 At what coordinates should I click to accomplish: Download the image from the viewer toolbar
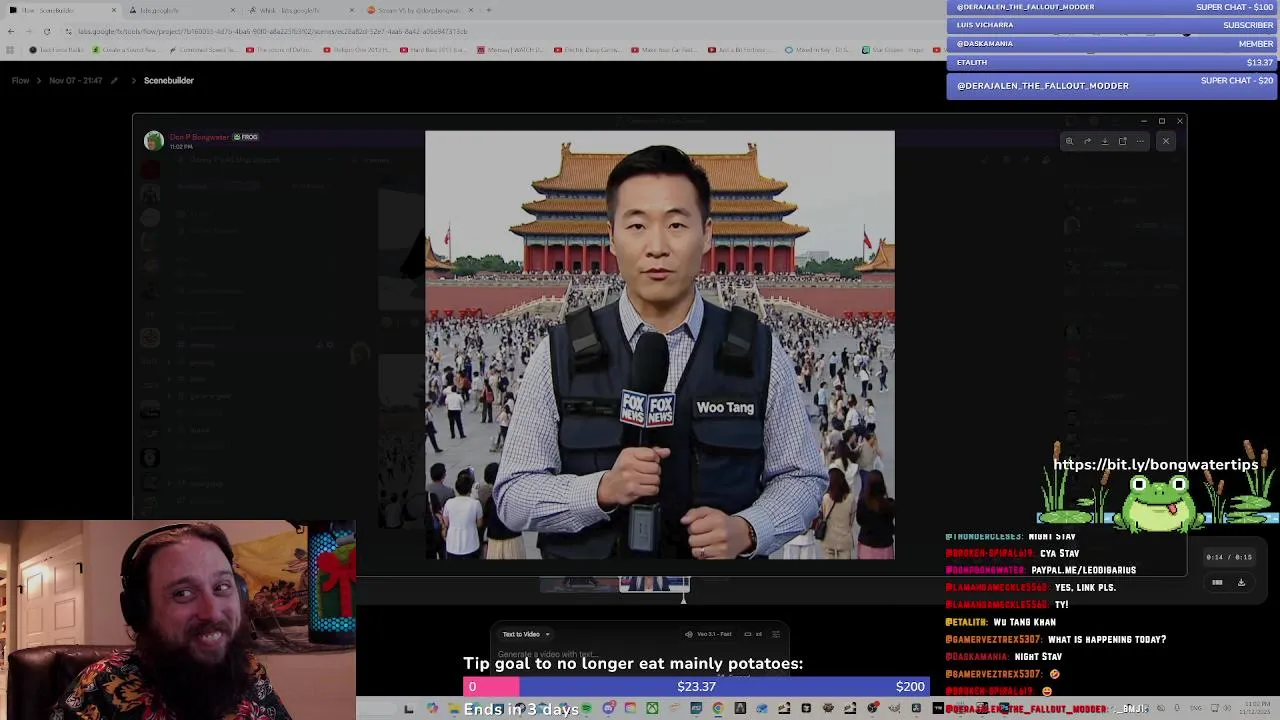(x=1105, y=141)
